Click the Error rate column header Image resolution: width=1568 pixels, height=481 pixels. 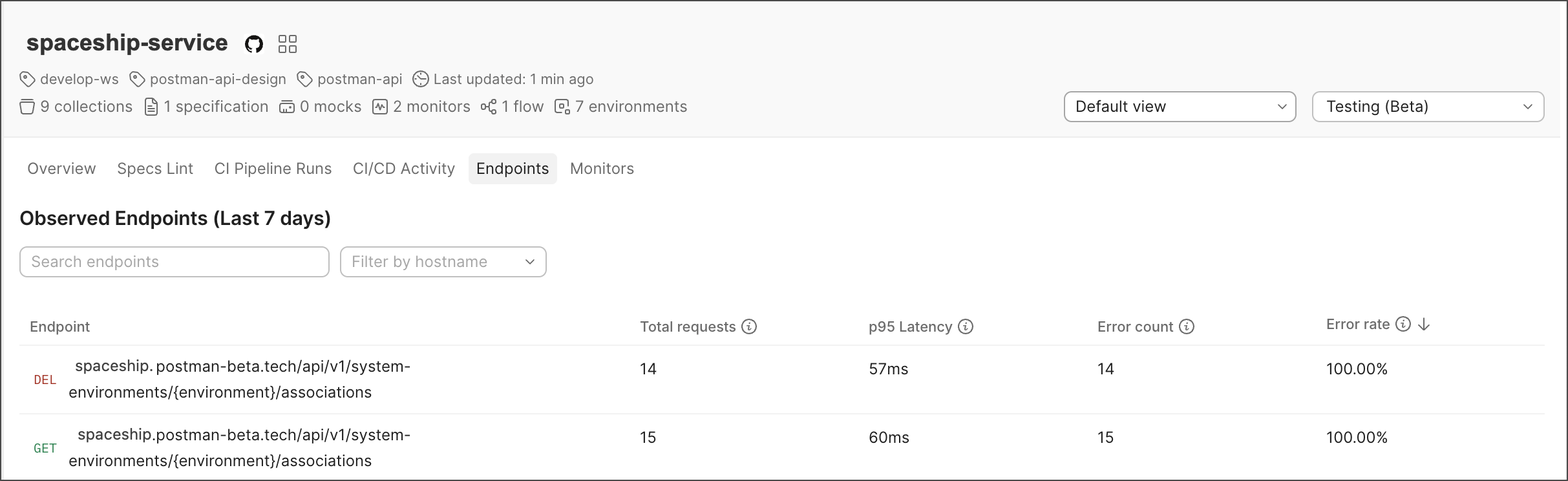[1358, 325]
